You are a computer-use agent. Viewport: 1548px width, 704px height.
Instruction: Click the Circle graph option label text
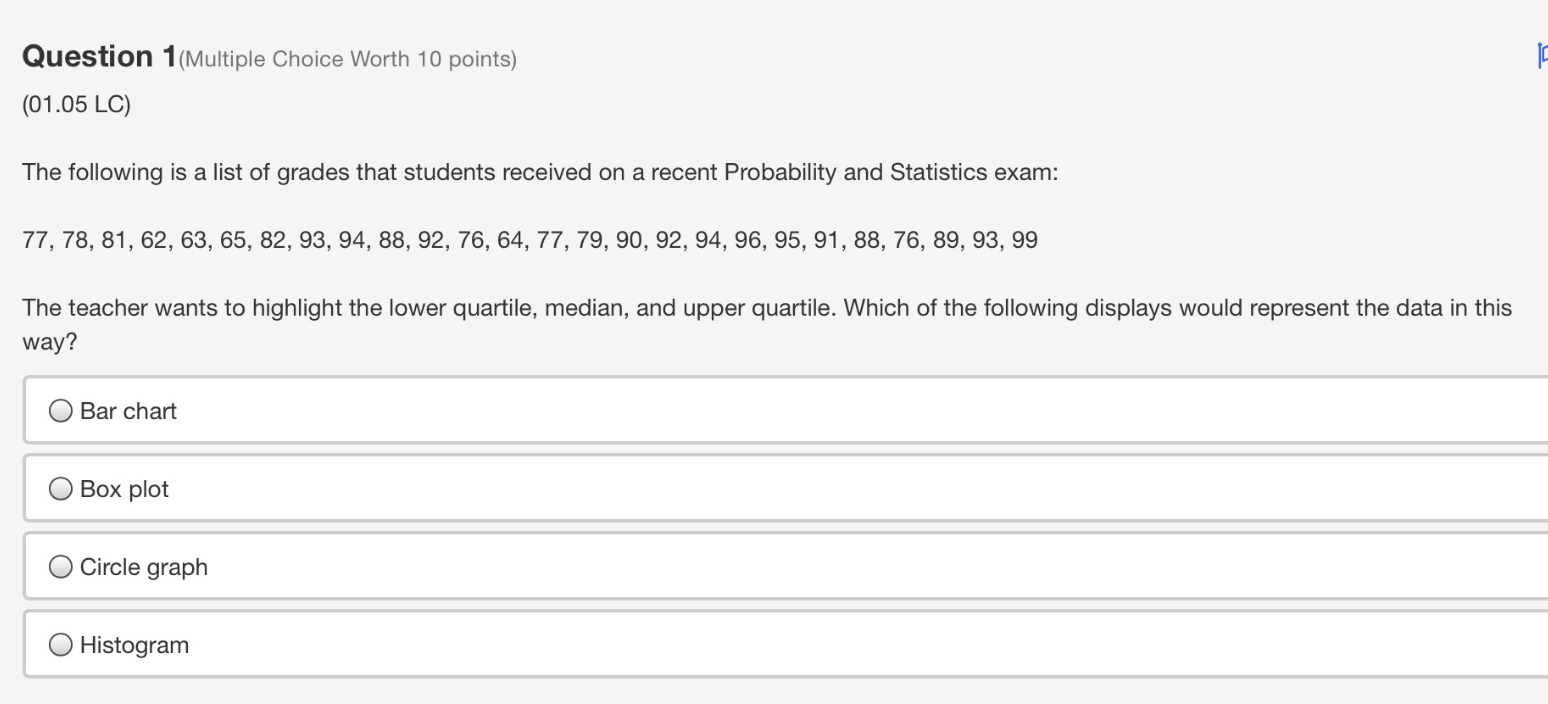143,566
